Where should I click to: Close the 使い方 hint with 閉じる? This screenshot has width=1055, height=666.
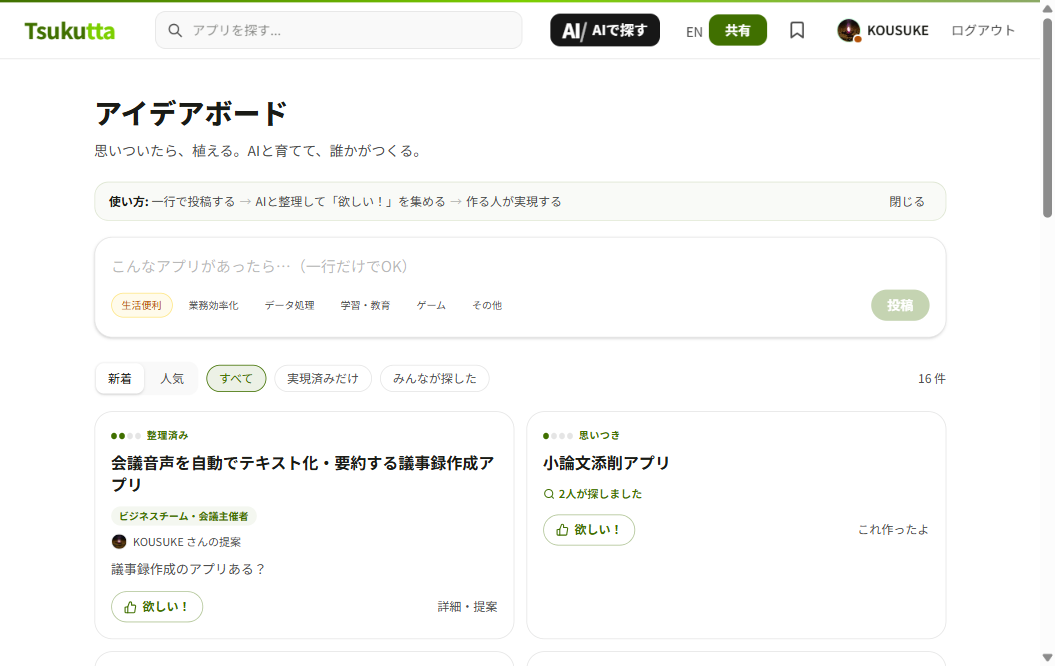[x=907, y=202]
